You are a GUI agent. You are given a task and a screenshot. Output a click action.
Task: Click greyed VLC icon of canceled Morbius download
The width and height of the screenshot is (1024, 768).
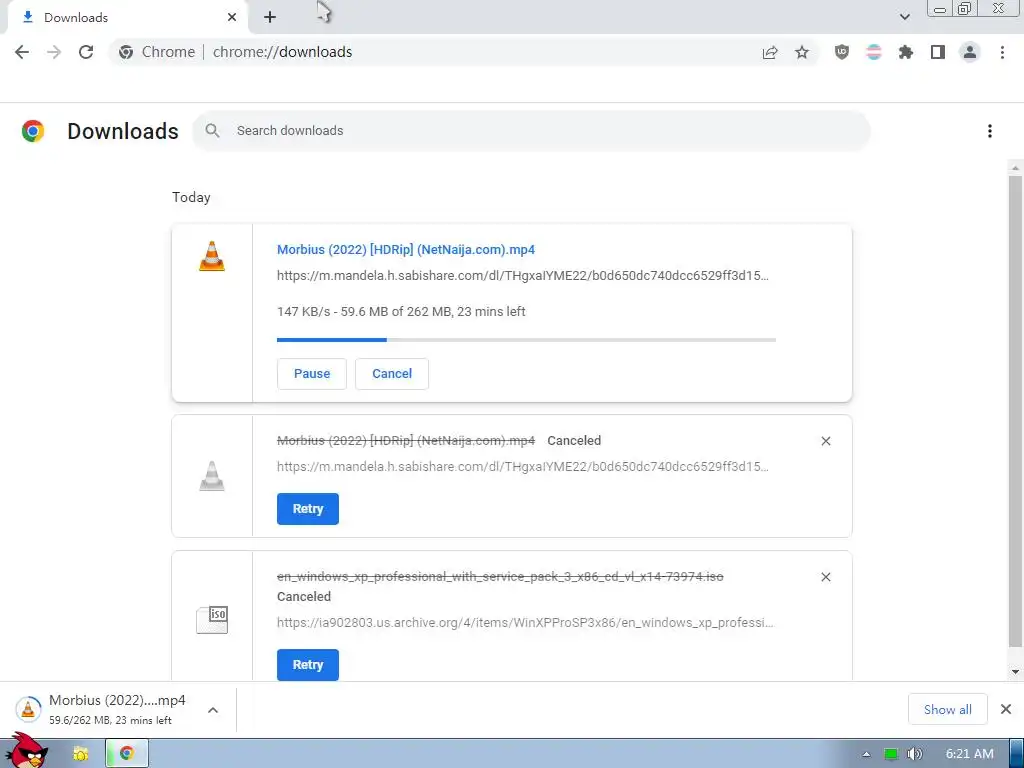(x=212, y=476)
